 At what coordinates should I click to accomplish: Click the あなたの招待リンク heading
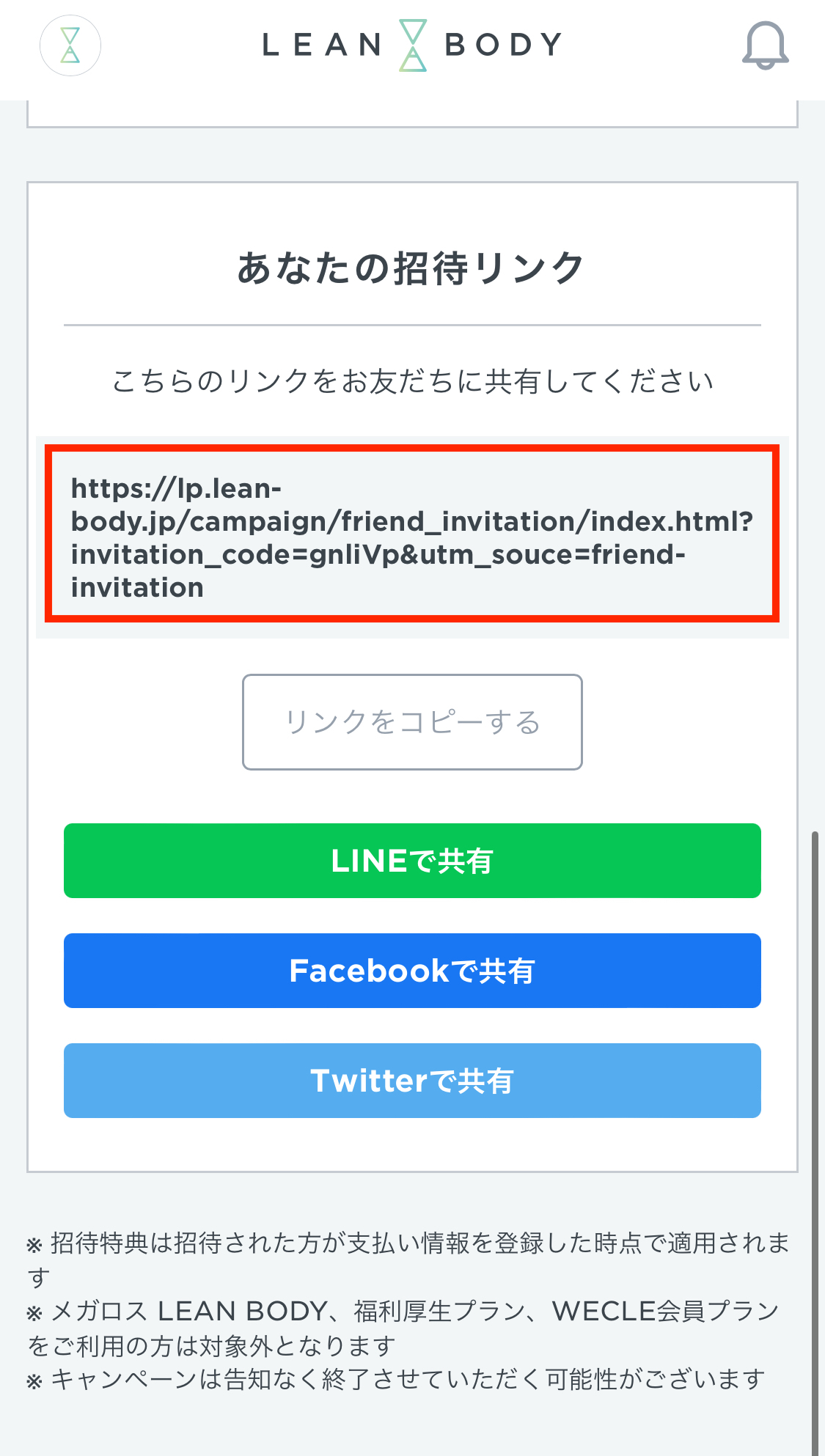point(411,268)
